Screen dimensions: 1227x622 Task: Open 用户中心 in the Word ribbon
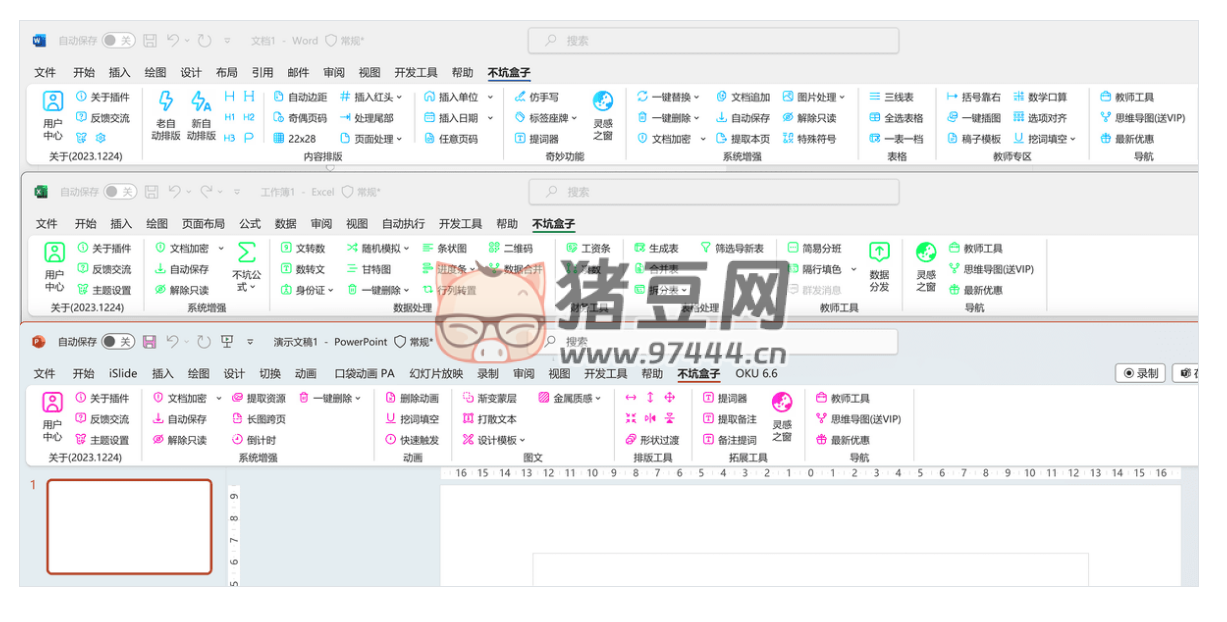point(53,116)
